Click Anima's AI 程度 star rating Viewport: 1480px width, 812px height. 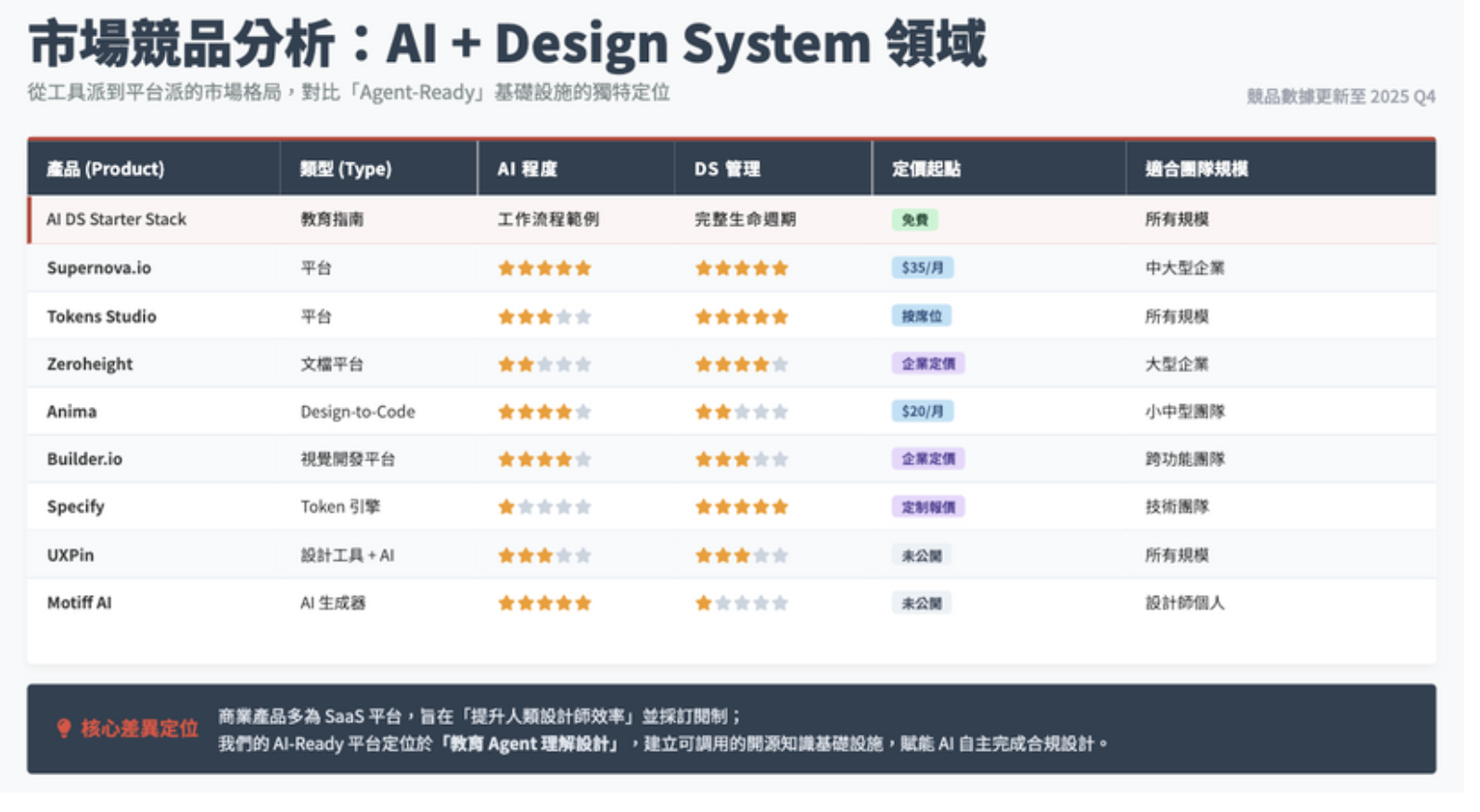[x=544, y=412]
